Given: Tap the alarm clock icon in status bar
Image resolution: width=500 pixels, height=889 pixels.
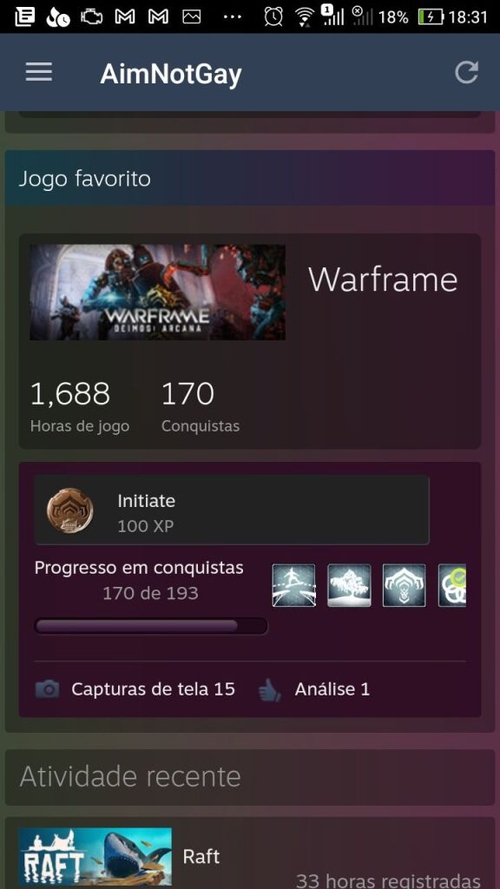Looking at the screenshot, I should click(273, 17).
